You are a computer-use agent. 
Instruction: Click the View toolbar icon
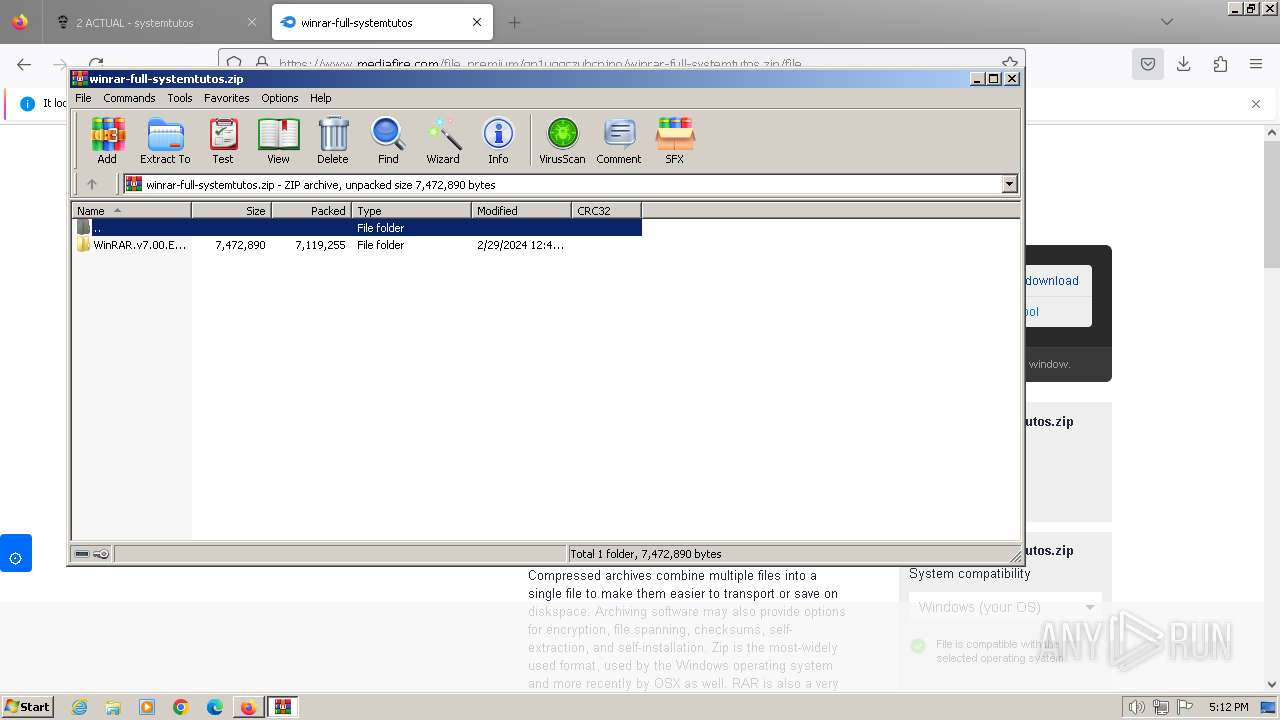pos(278,140)
